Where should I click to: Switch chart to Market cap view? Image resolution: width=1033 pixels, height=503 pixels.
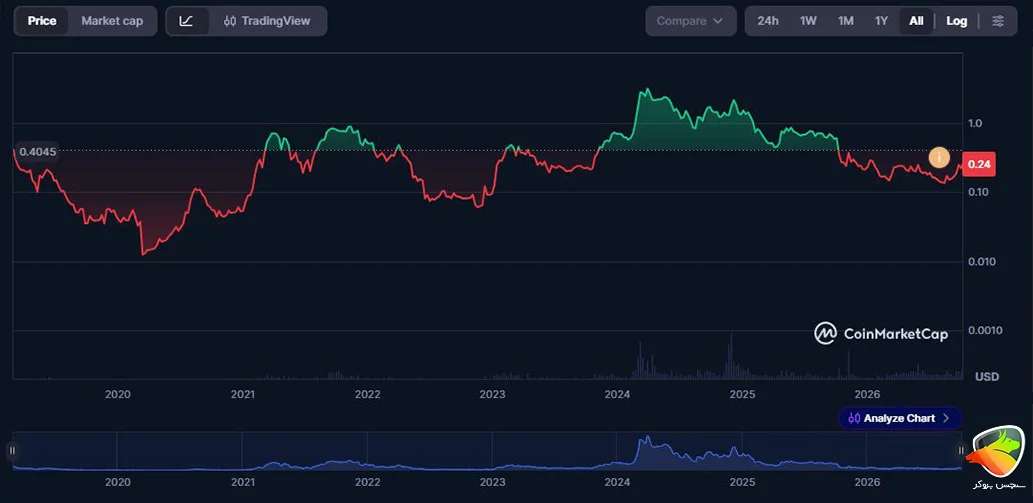(112, 21)
